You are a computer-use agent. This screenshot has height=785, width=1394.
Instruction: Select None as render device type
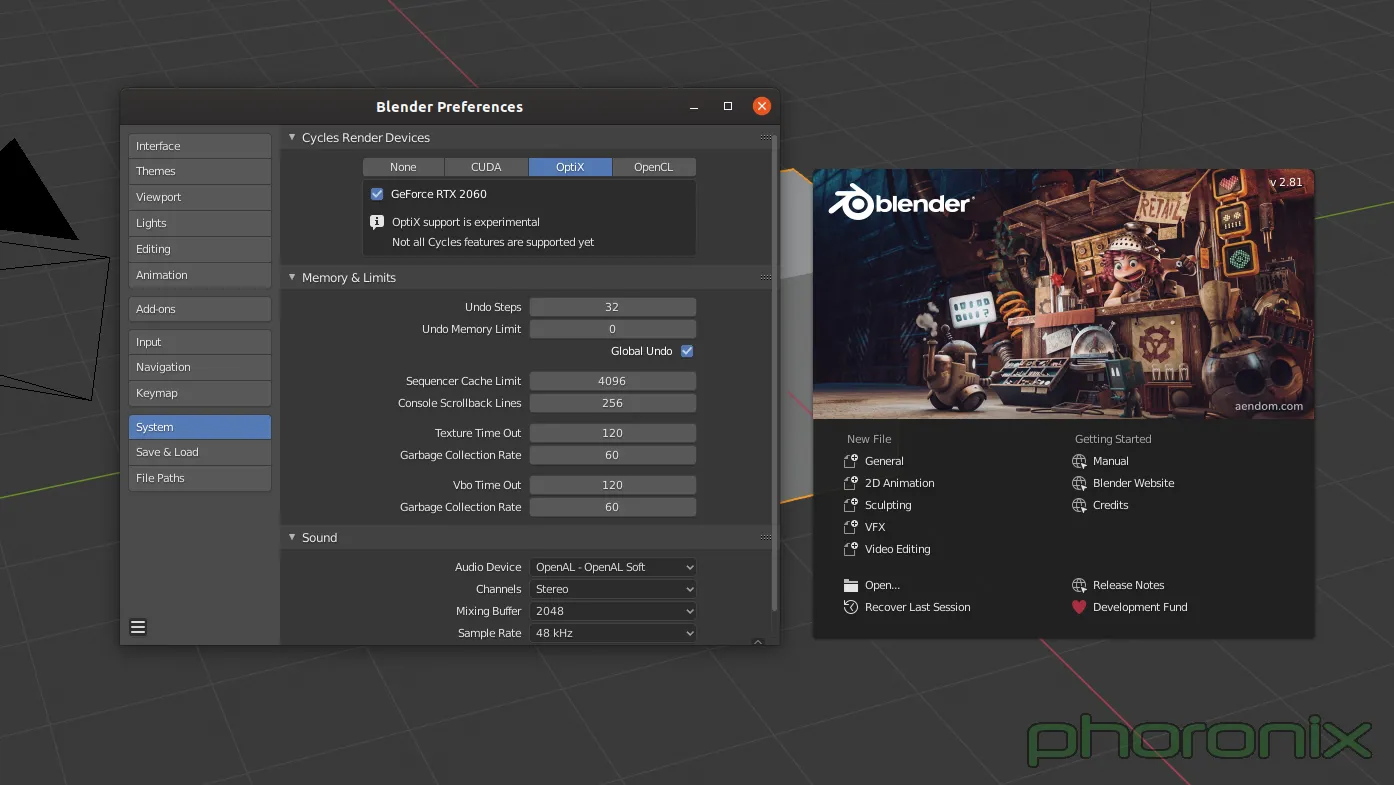coord(403,167)
